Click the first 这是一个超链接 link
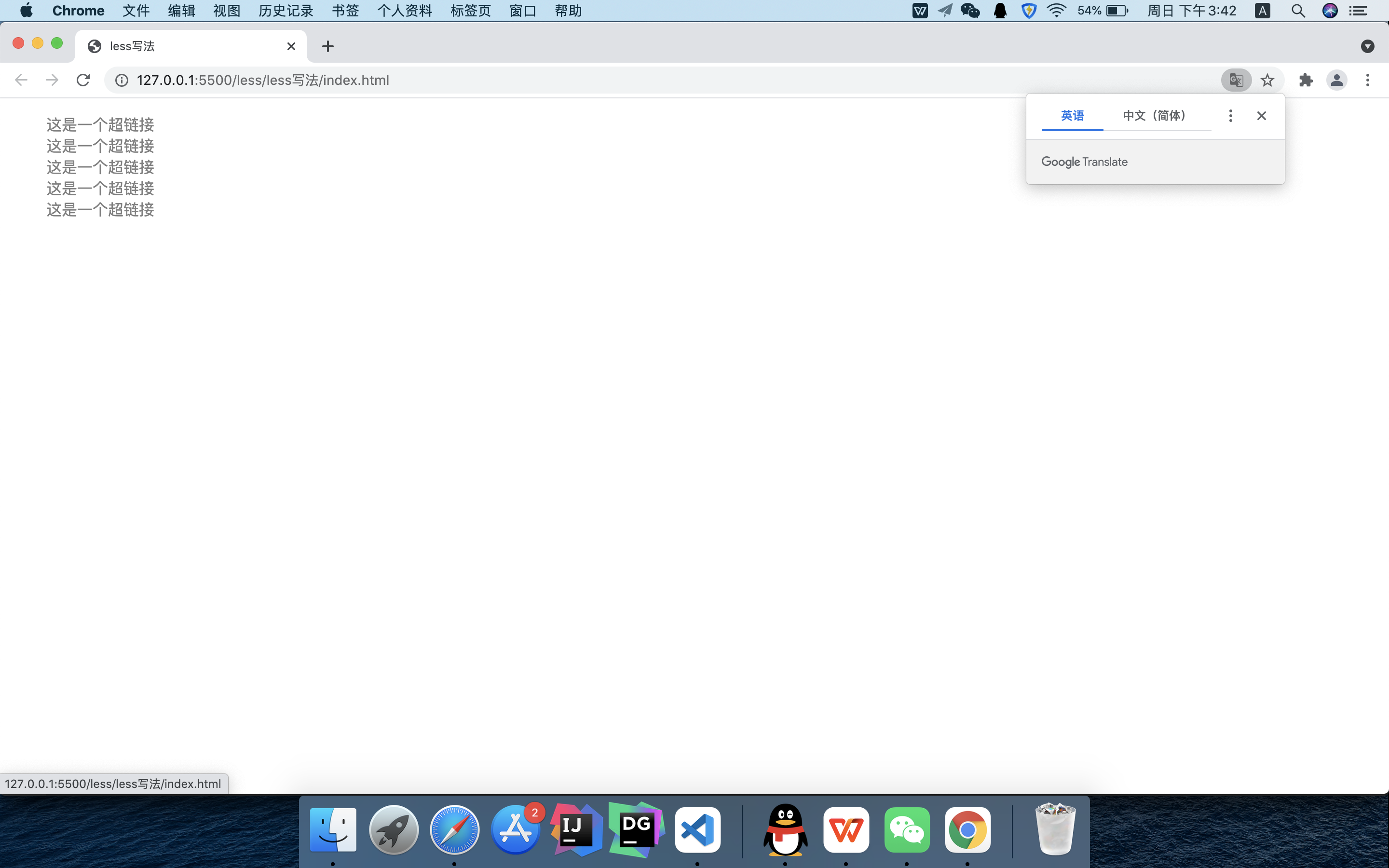The width and height of the screenshot is (1389, 868). [100, 124]
